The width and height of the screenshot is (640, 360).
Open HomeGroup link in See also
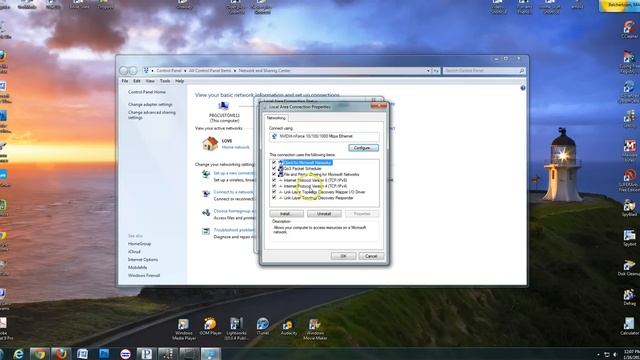click(140, 244)
